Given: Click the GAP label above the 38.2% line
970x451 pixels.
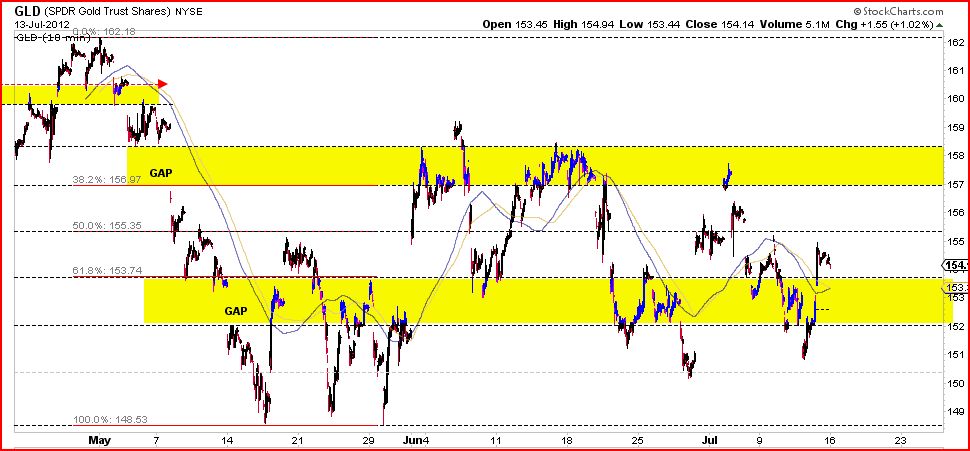Looking at the screenshot, I should 160,174.
